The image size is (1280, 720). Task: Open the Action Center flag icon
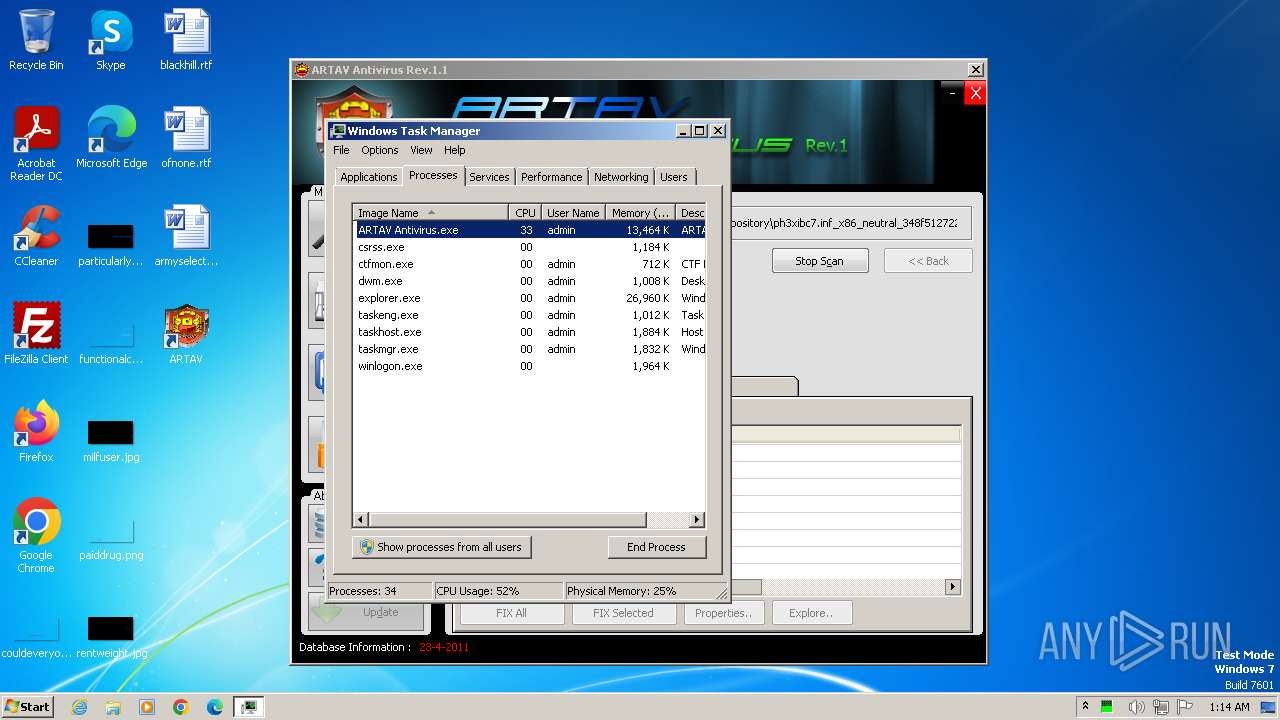coord(1185,707)
